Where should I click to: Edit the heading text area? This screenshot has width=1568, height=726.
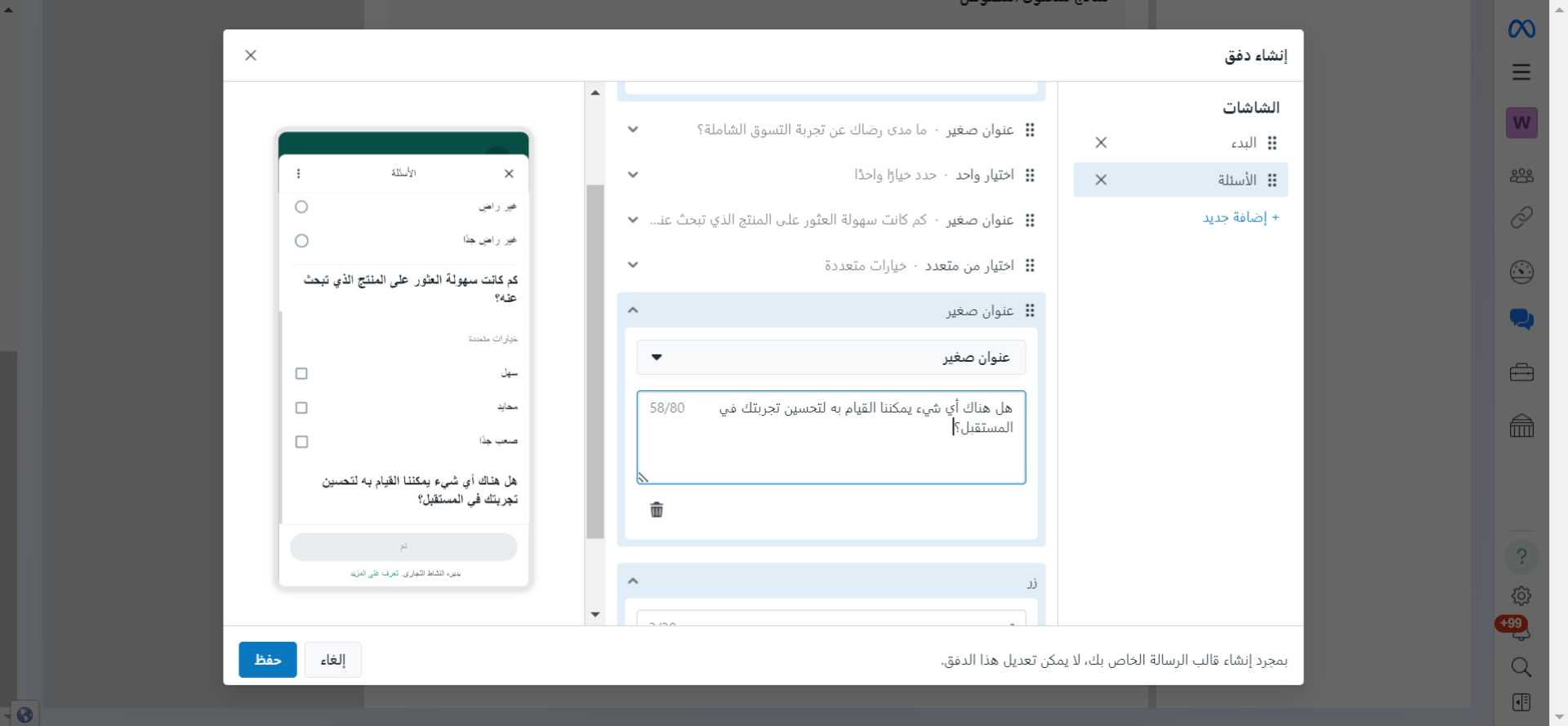[x=831, y=438]
